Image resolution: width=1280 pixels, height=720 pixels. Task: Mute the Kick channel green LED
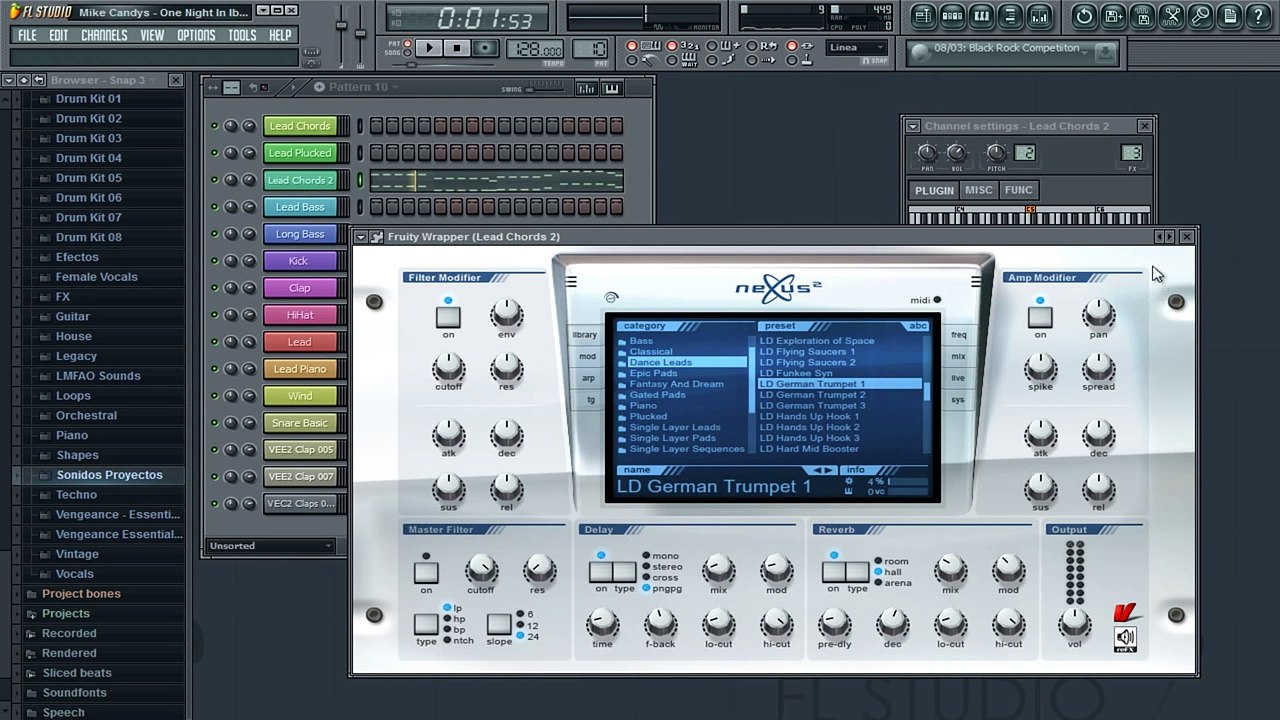214,261
